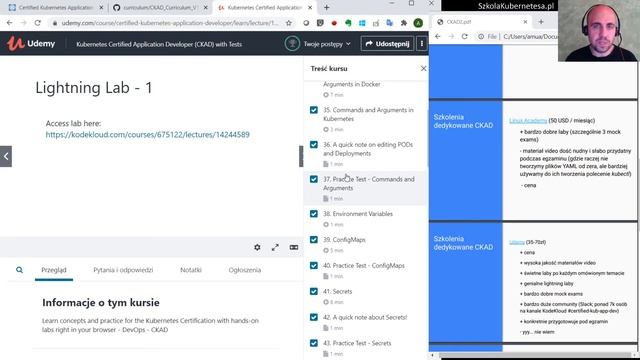The width and height of the screenshot is (640, 360).
Task: Open new tab in the PDF window
Action: tap(541, 22)
